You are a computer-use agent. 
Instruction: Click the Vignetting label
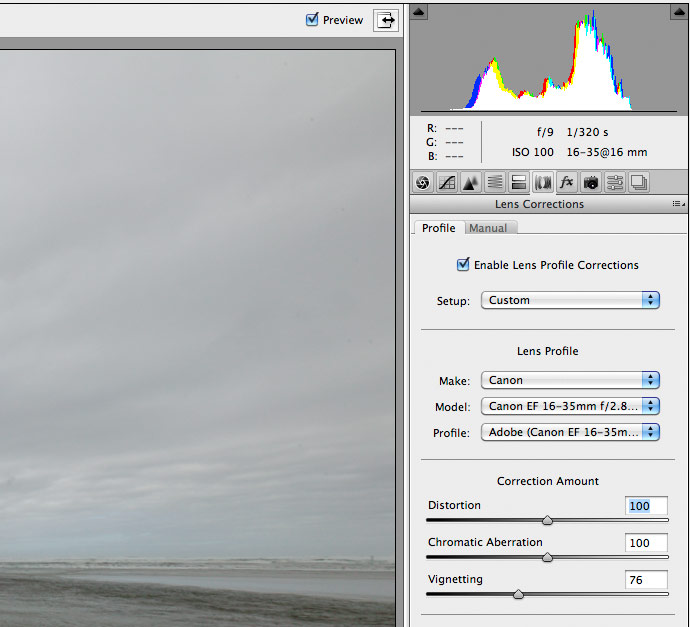coord(455,579)
